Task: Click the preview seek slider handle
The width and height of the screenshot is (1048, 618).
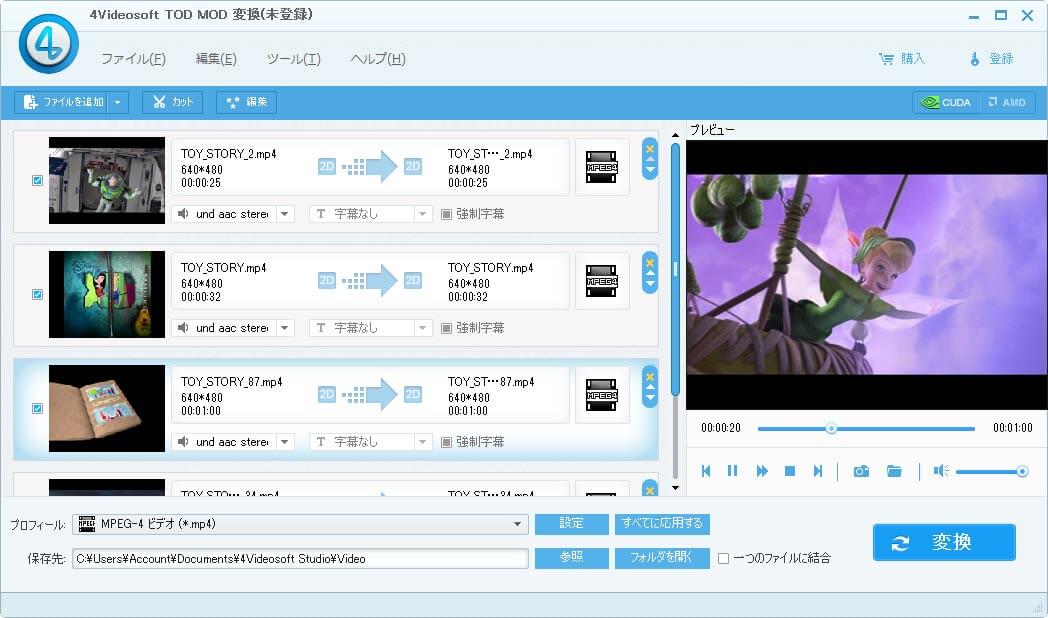Action: (831, 428)
